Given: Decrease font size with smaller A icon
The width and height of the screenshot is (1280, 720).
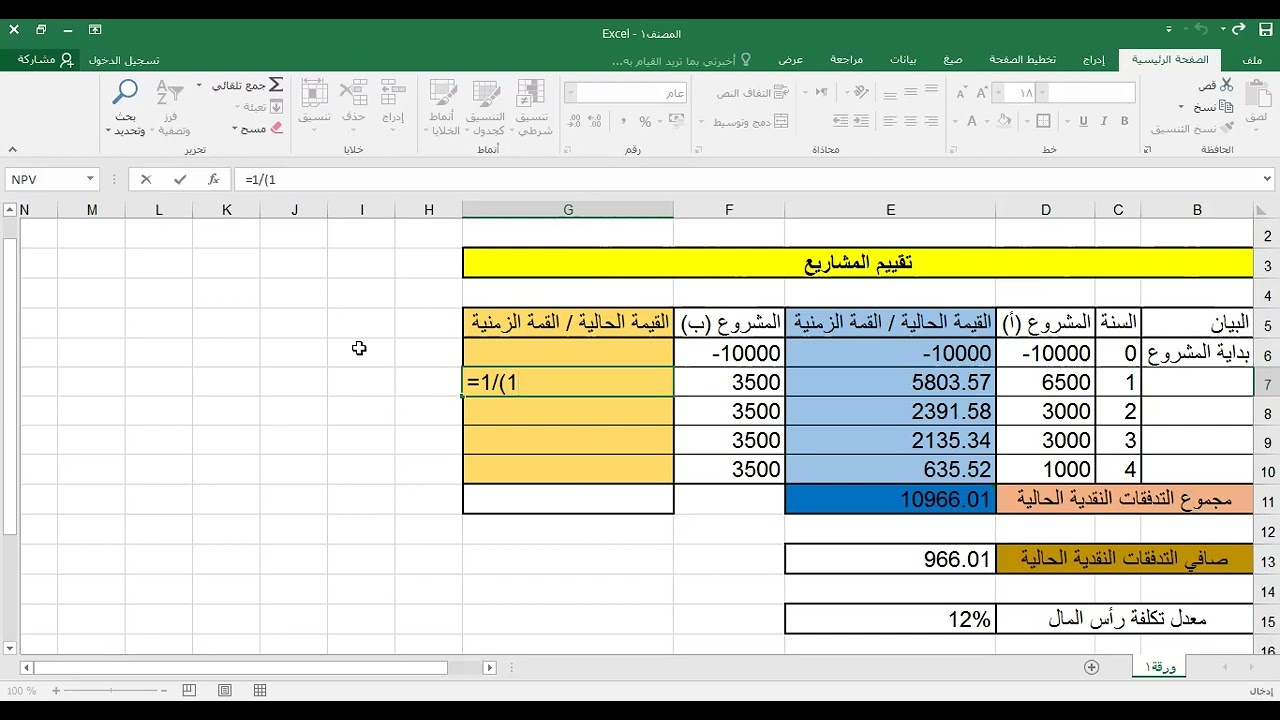Looking at the screenshot, I should (962, 93).
